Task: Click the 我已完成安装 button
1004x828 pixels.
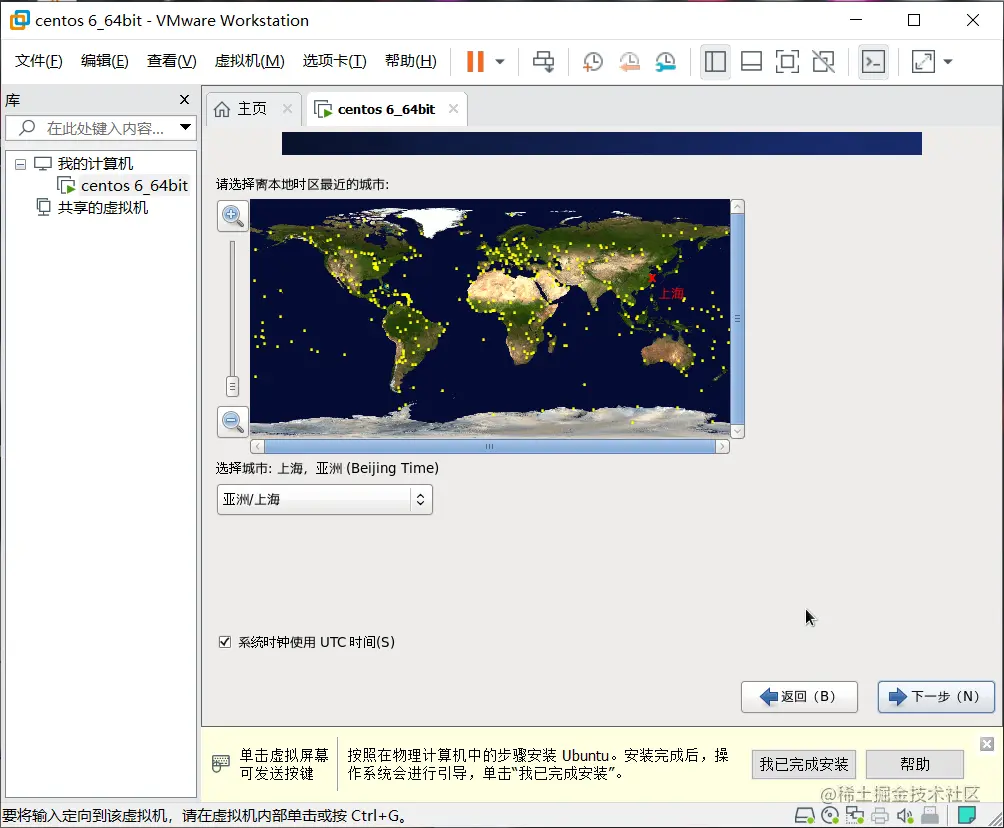Action: (x=804, y=764)
